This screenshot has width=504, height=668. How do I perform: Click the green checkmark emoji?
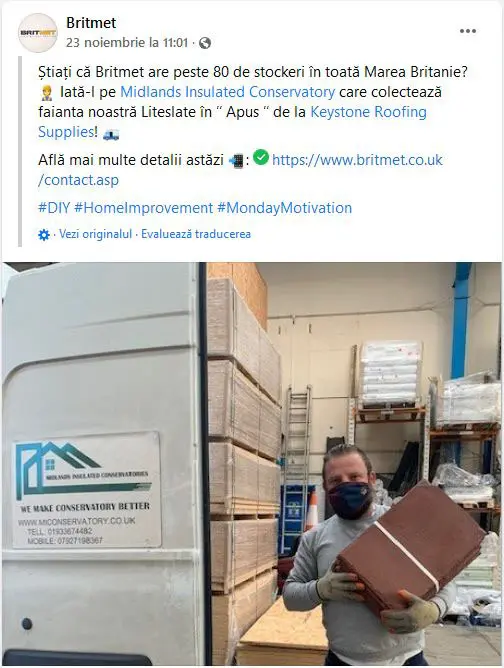click(x=261, y=158)
